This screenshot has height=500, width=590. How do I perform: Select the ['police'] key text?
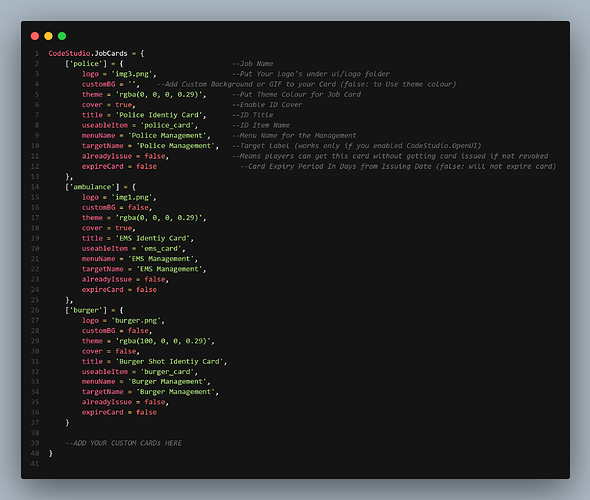coord(86,64)
